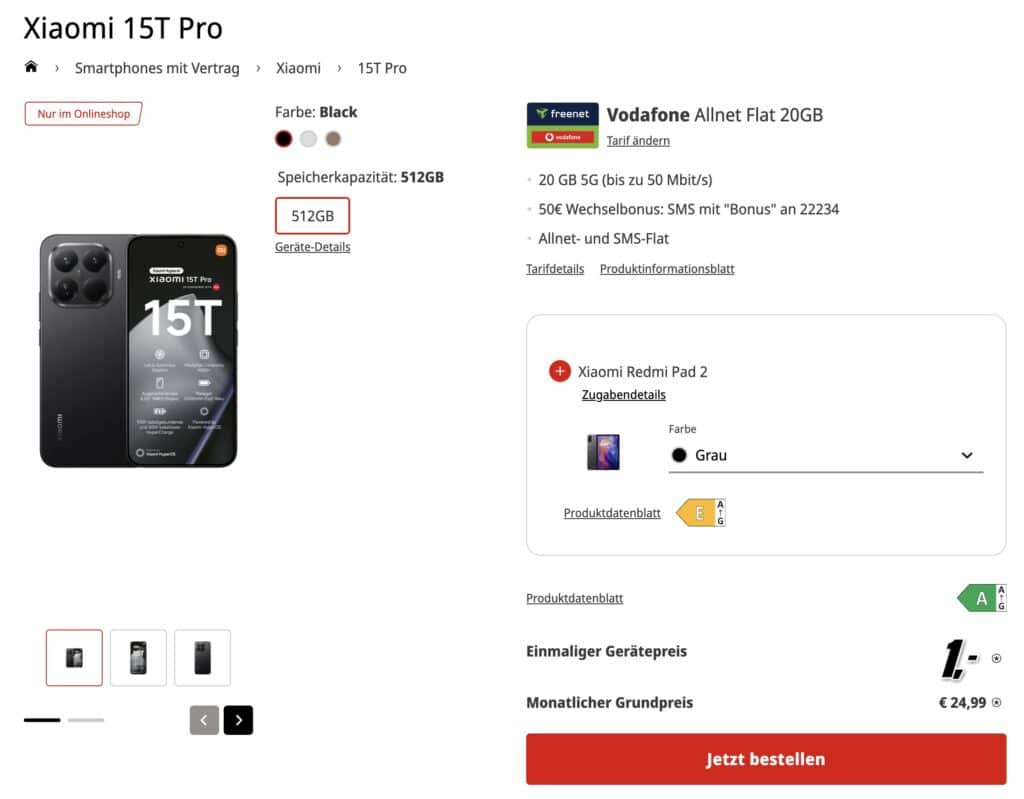Screen dimensions: 1024x799
Task: Click the home icon in breadcrumb
Action: (x=31, y=67)
